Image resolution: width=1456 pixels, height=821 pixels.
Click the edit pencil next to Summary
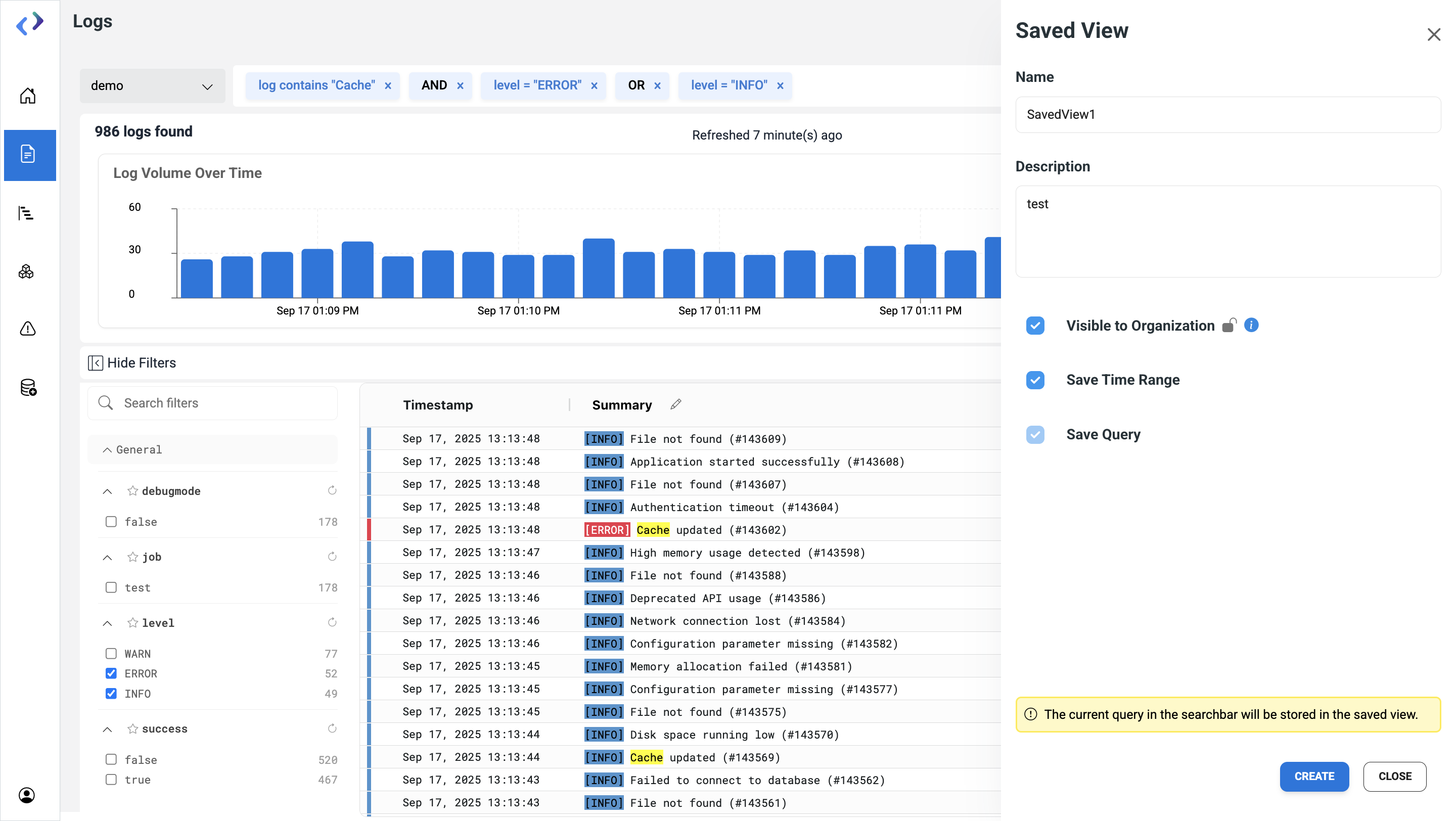[676, 404]
